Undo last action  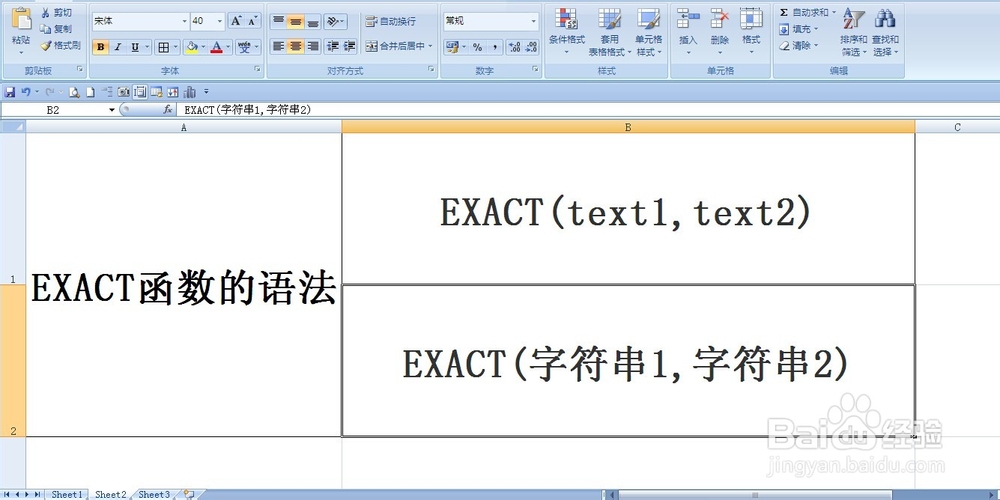pos(26,92)
